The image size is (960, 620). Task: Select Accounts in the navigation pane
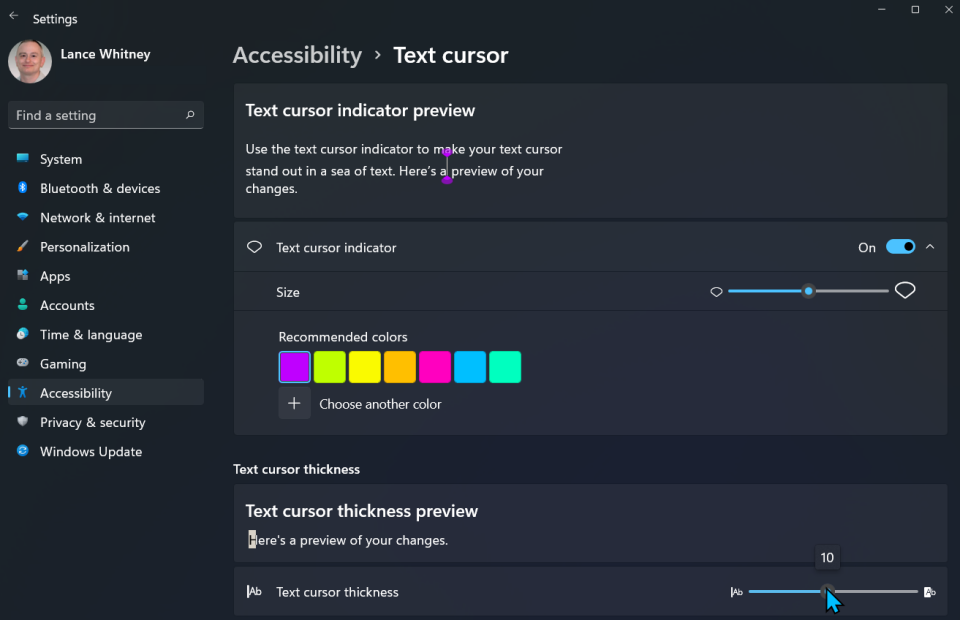[x=67, y=305]
